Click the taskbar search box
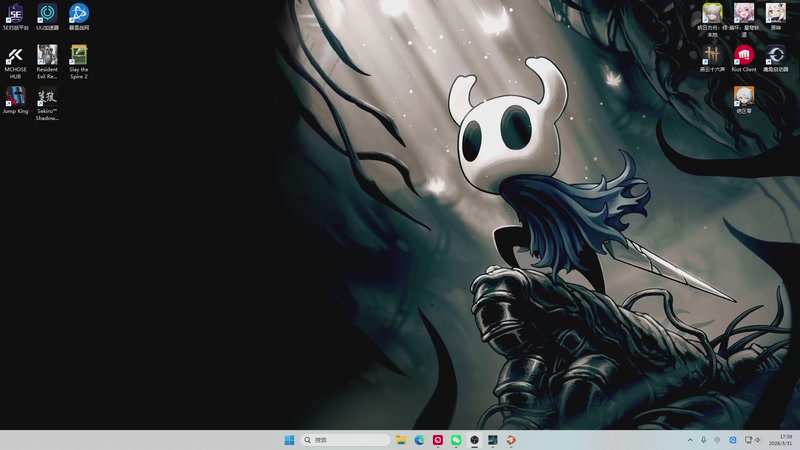This screenshot has width=800, height=450. [x=345, y=440]
